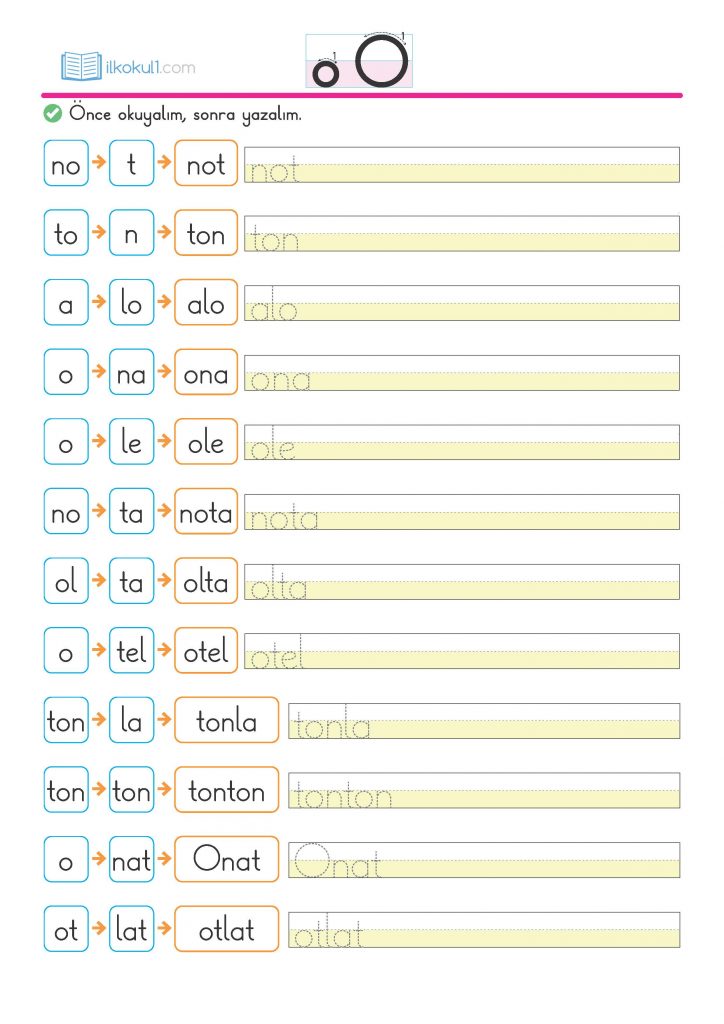Image resolution: width=724 pixels, height=1024 pixels.
Task: Click the arrow between 'lat' and 'otlat'
Action: (x=164, y=928)
